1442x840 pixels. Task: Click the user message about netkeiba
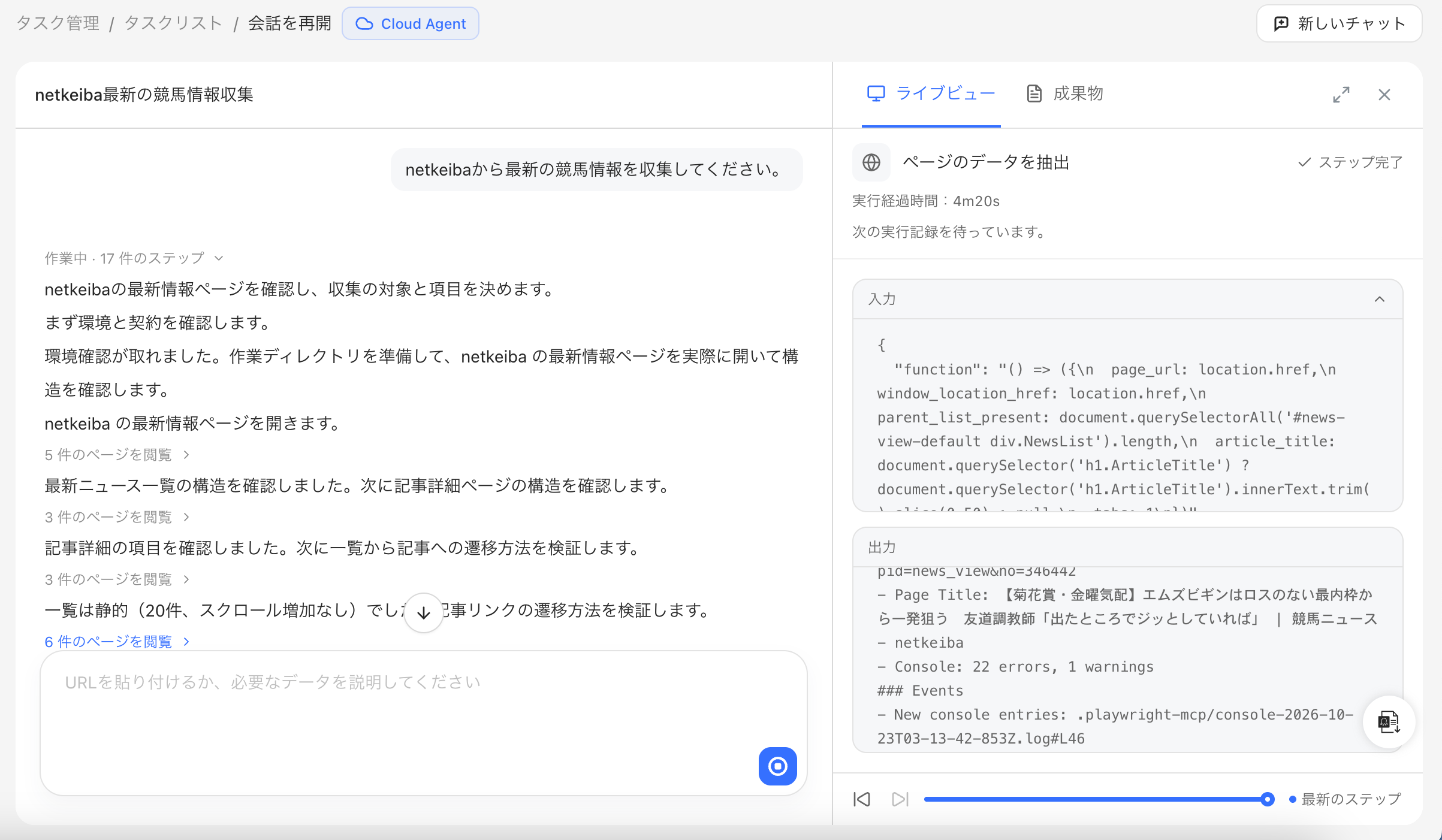[596, 170]
